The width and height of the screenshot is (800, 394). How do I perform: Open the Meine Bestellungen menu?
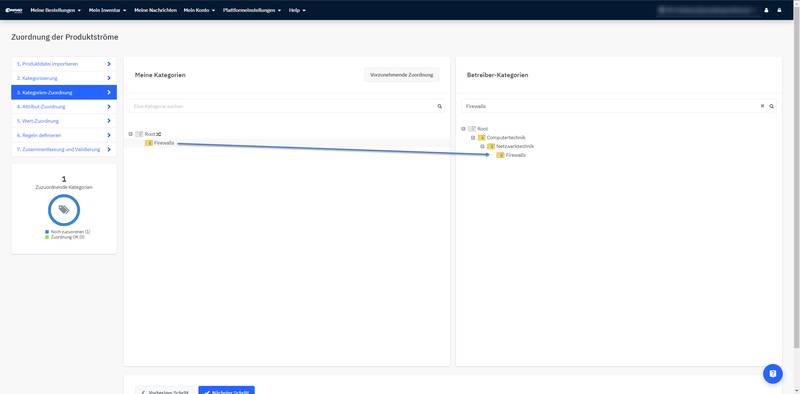(56, 10)
